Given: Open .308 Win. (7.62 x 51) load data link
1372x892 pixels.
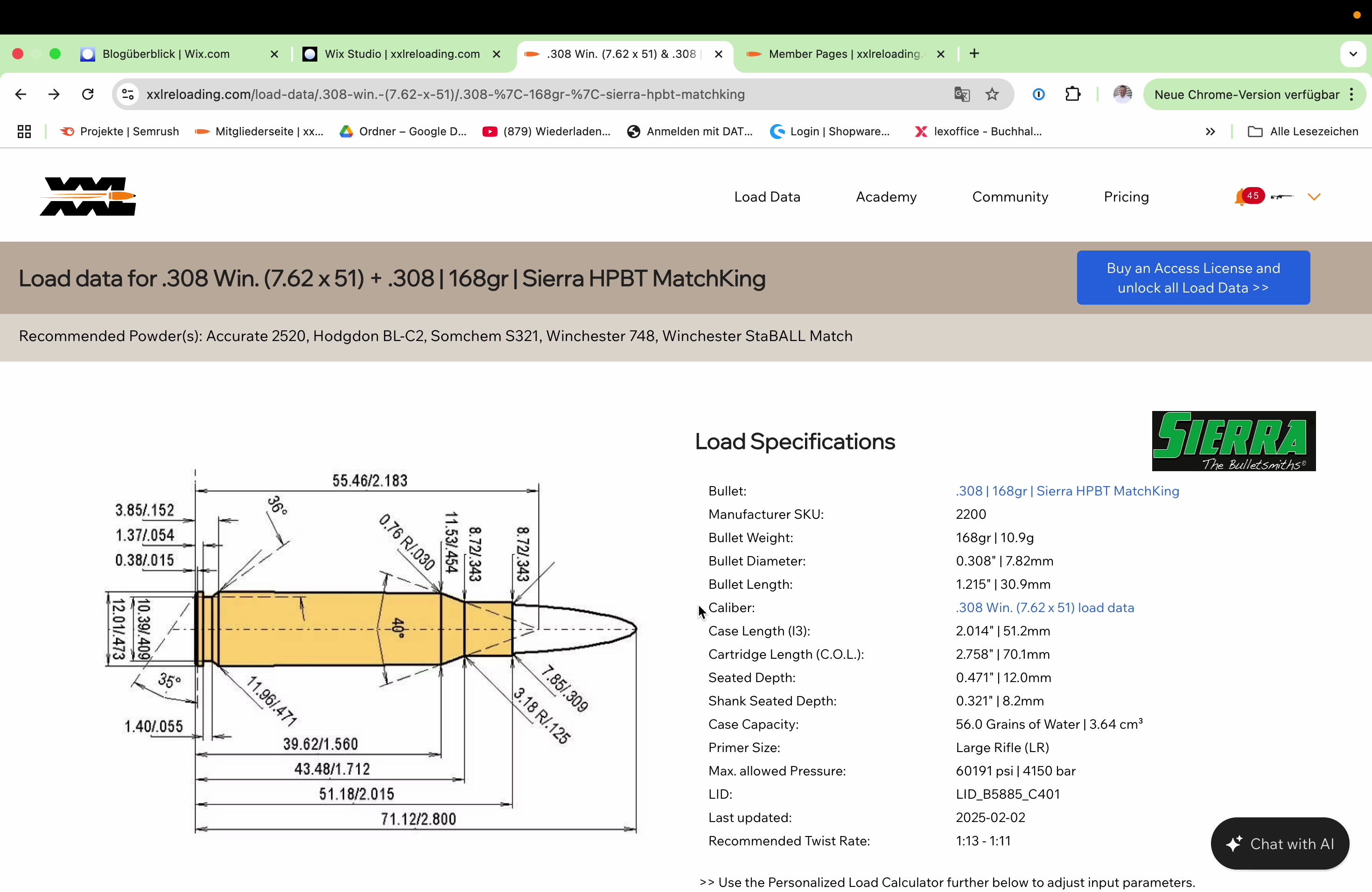Looking at the screenshot, I should click(1044, 607).
